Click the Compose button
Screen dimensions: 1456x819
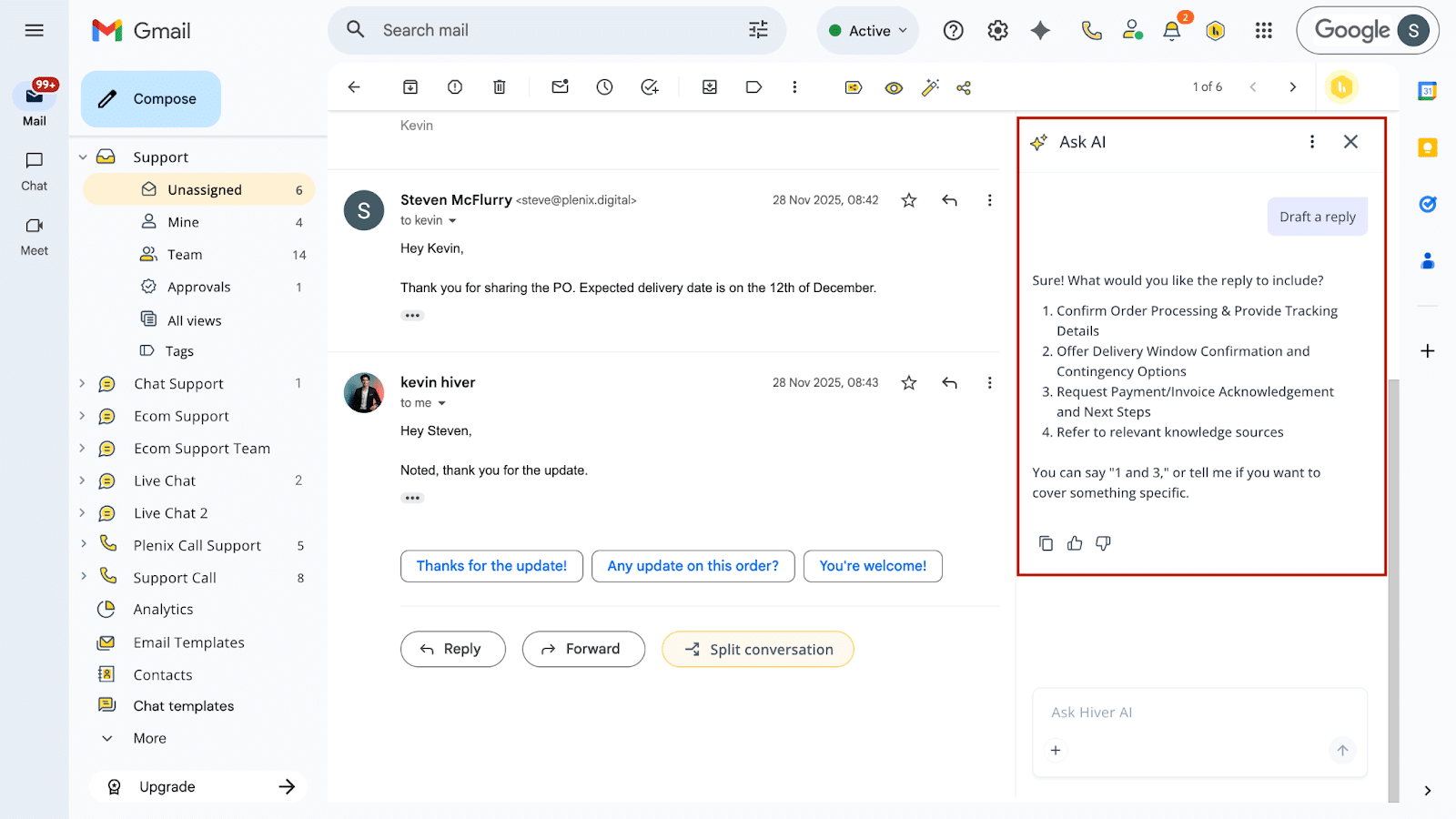(151, 99)
